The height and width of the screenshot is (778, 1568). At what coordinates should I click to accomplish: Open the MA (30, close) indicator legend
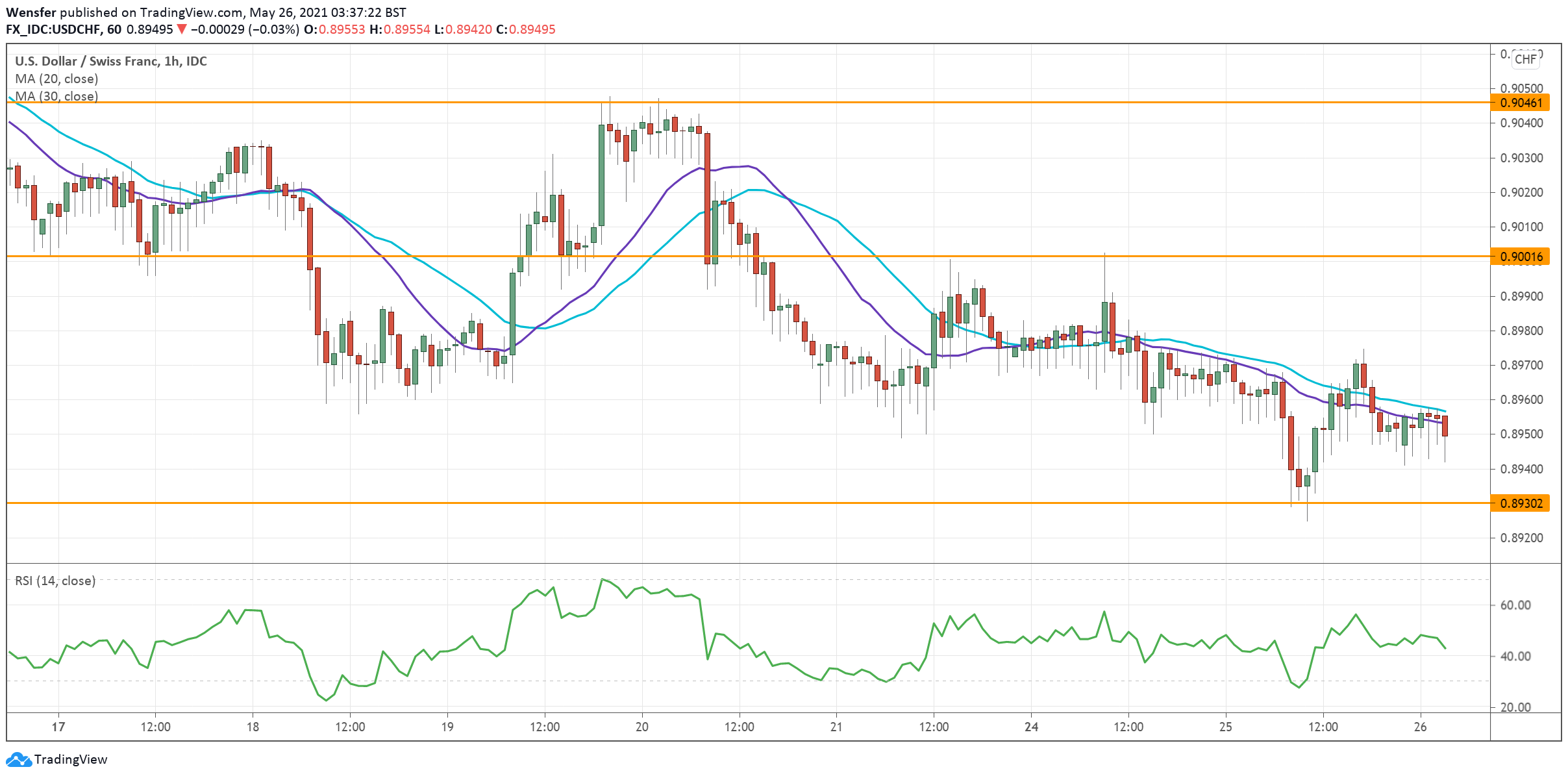56,96
